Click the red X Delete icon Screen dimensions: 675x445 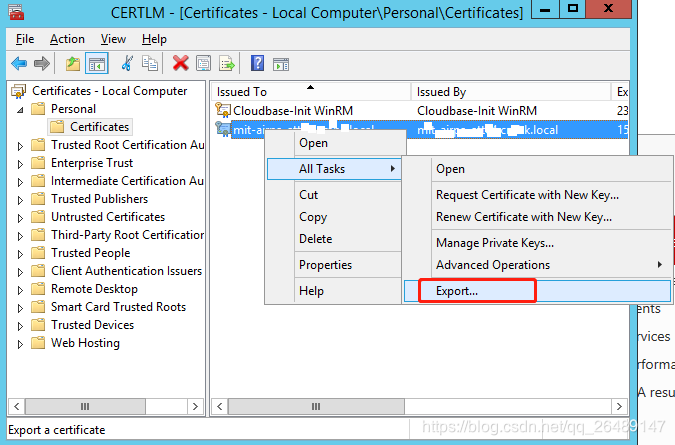180,64
